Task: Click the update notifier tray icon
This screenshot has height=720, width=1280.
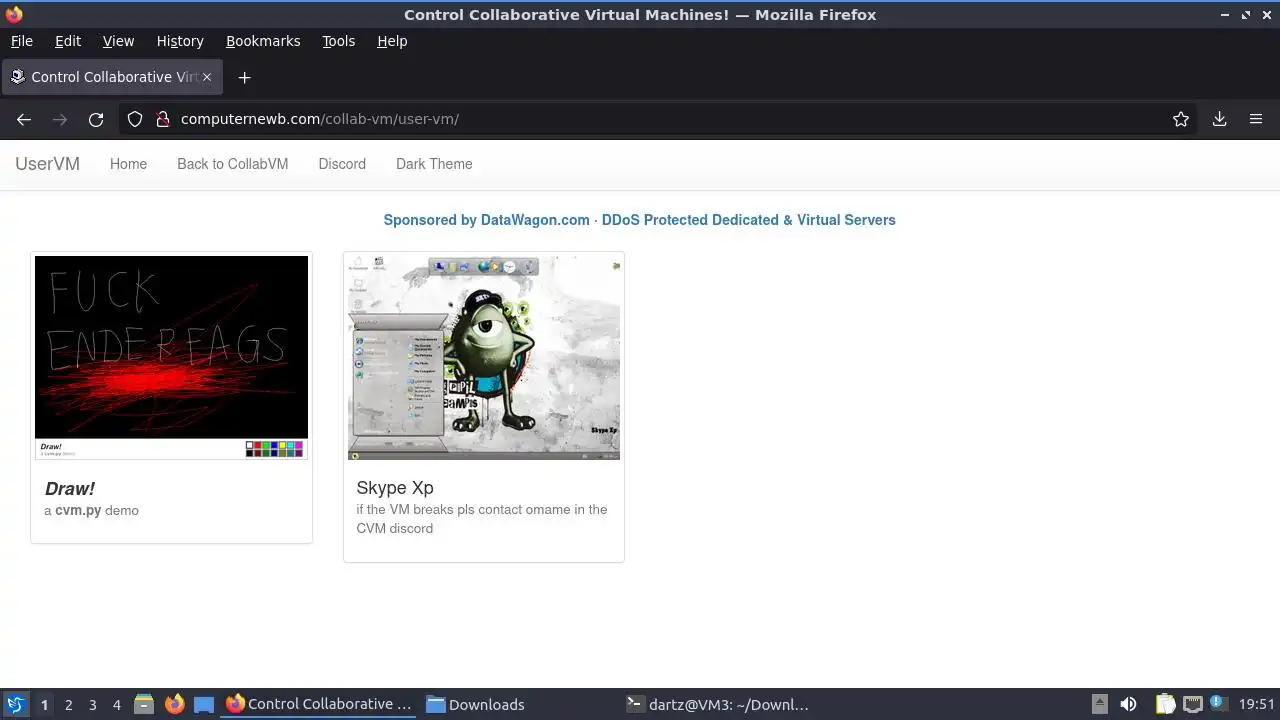Action: click(x=1218, y=704)
